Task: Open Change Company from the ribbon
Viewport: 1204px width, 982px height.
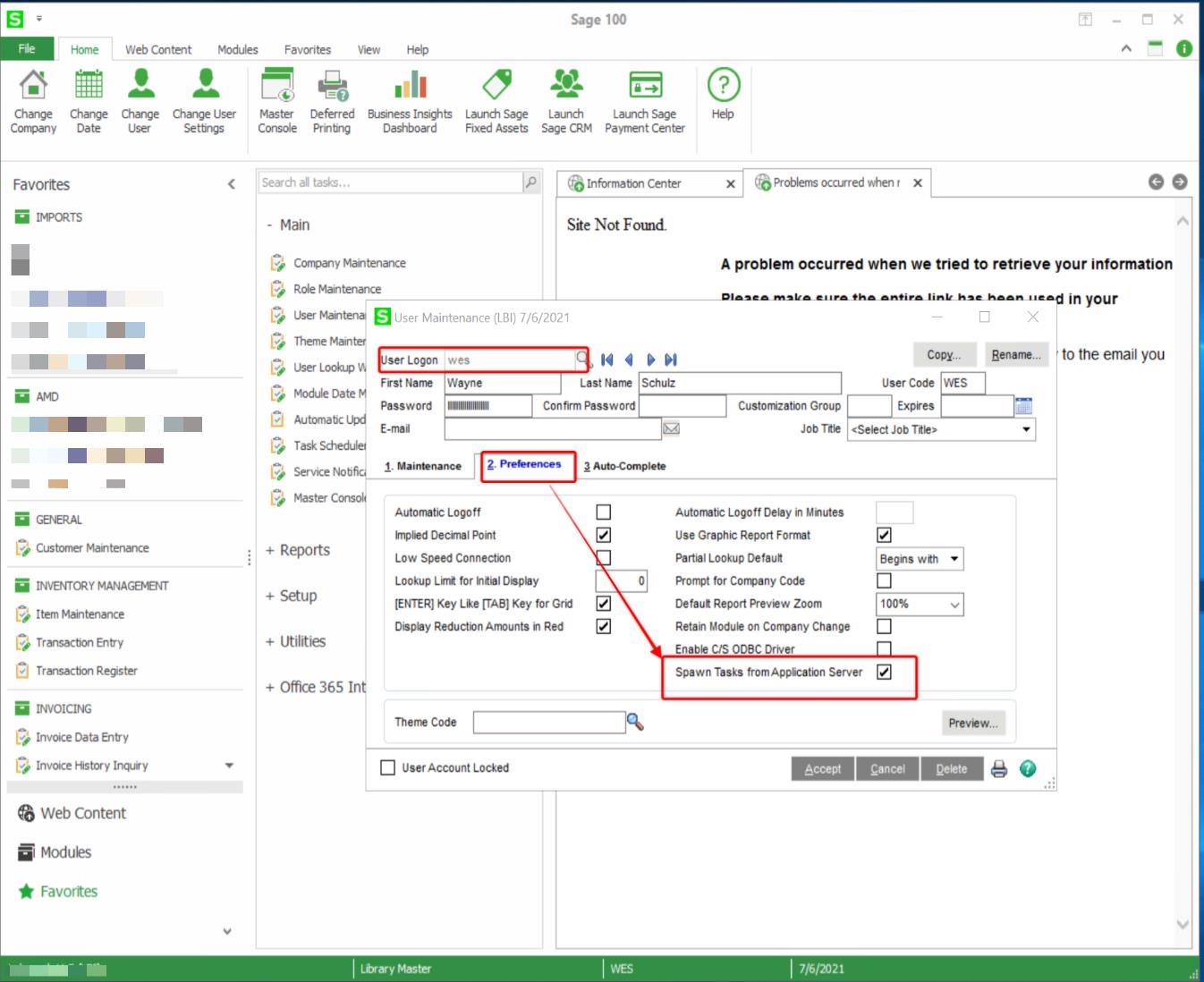Action: (x=33, y=102)
